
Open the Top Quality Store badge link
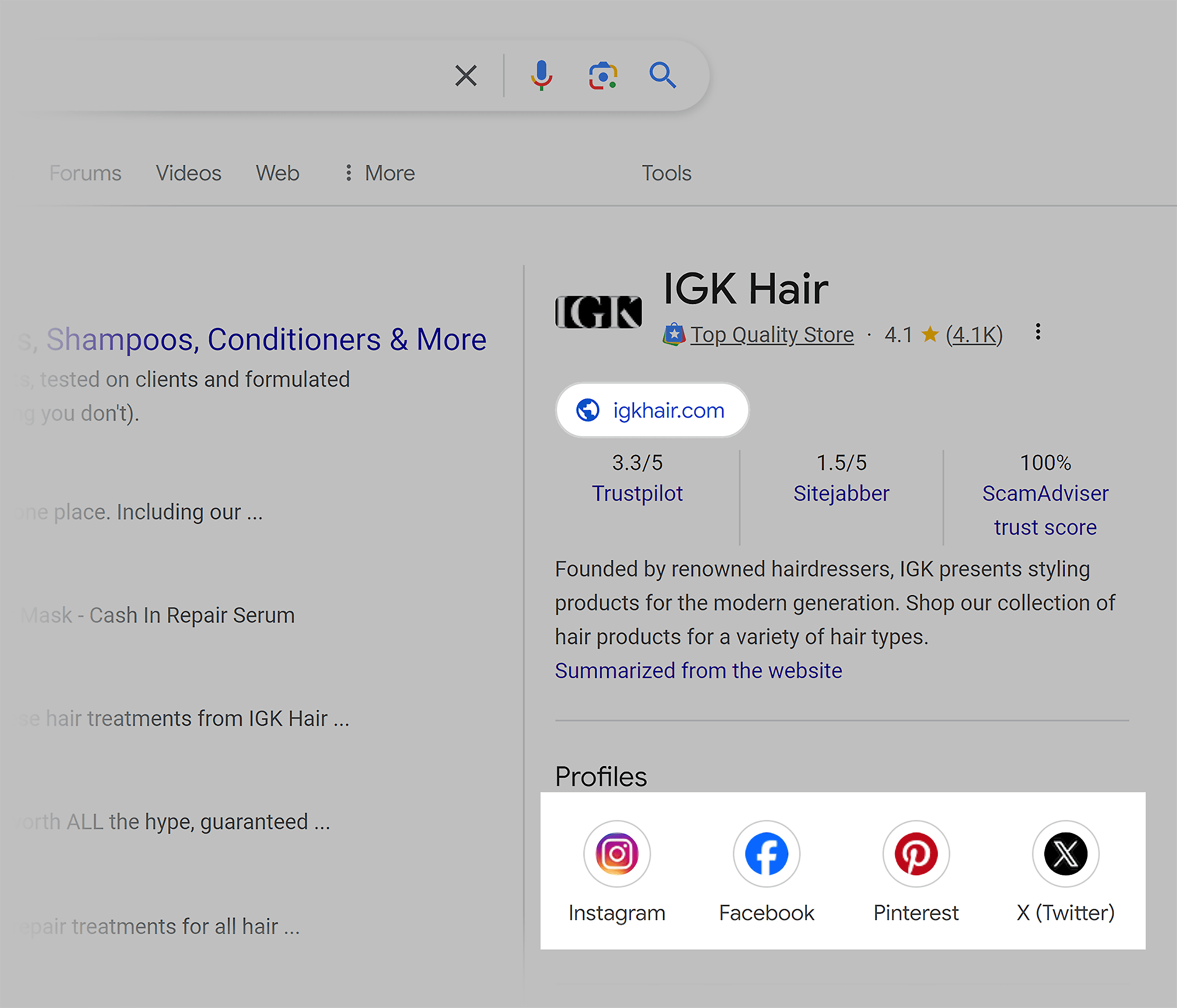coord(772,335)
